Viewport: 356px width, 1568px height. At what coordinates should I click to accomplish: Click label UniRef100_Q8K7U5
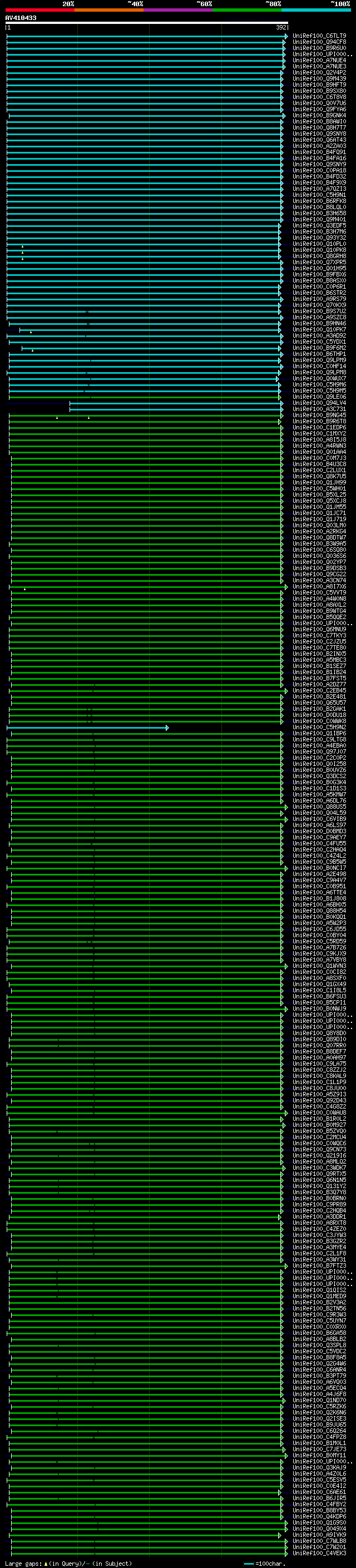tap(319, 477)
